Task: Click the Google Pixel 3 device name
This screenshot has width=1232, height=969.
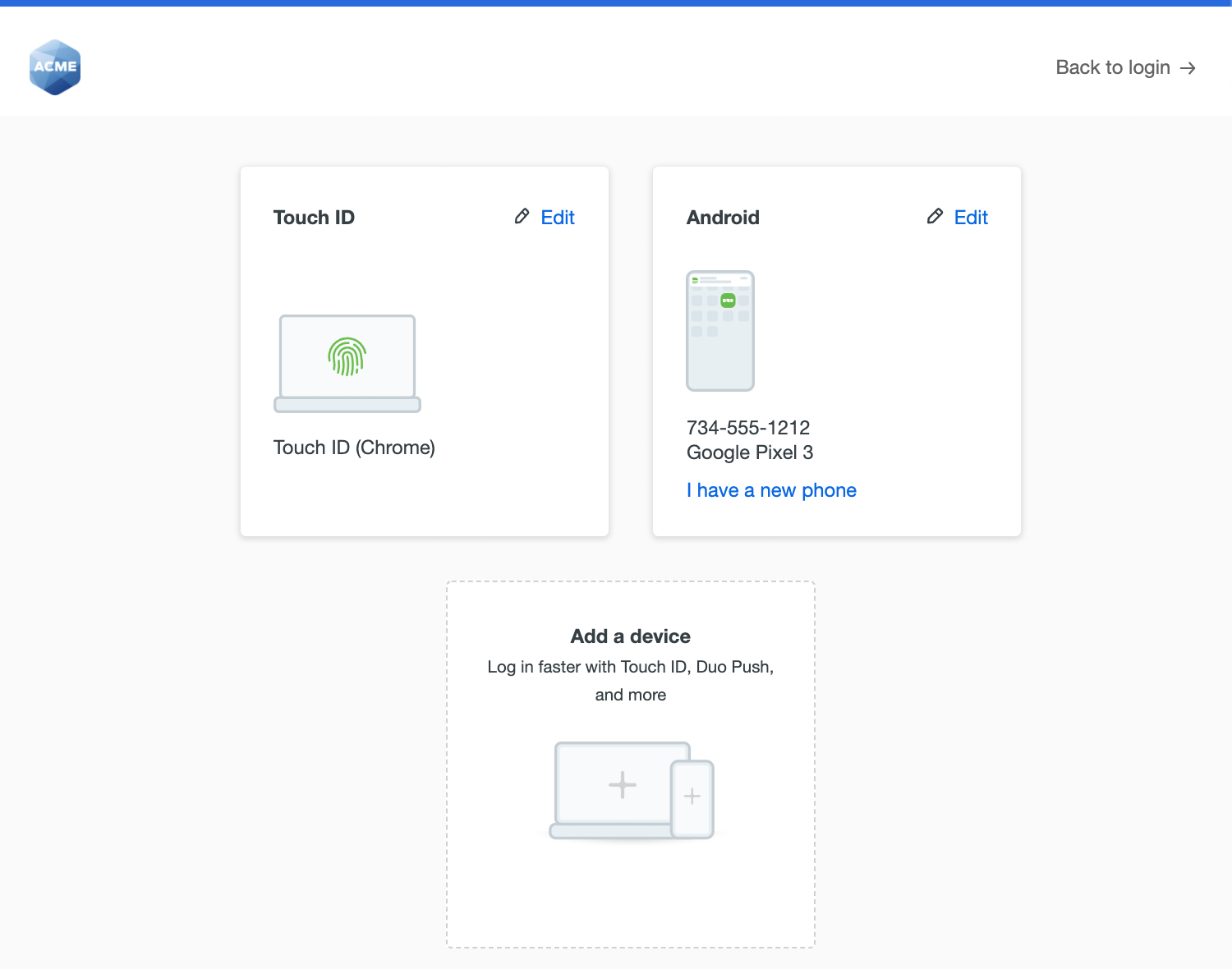Action: [x=749, y=452]
